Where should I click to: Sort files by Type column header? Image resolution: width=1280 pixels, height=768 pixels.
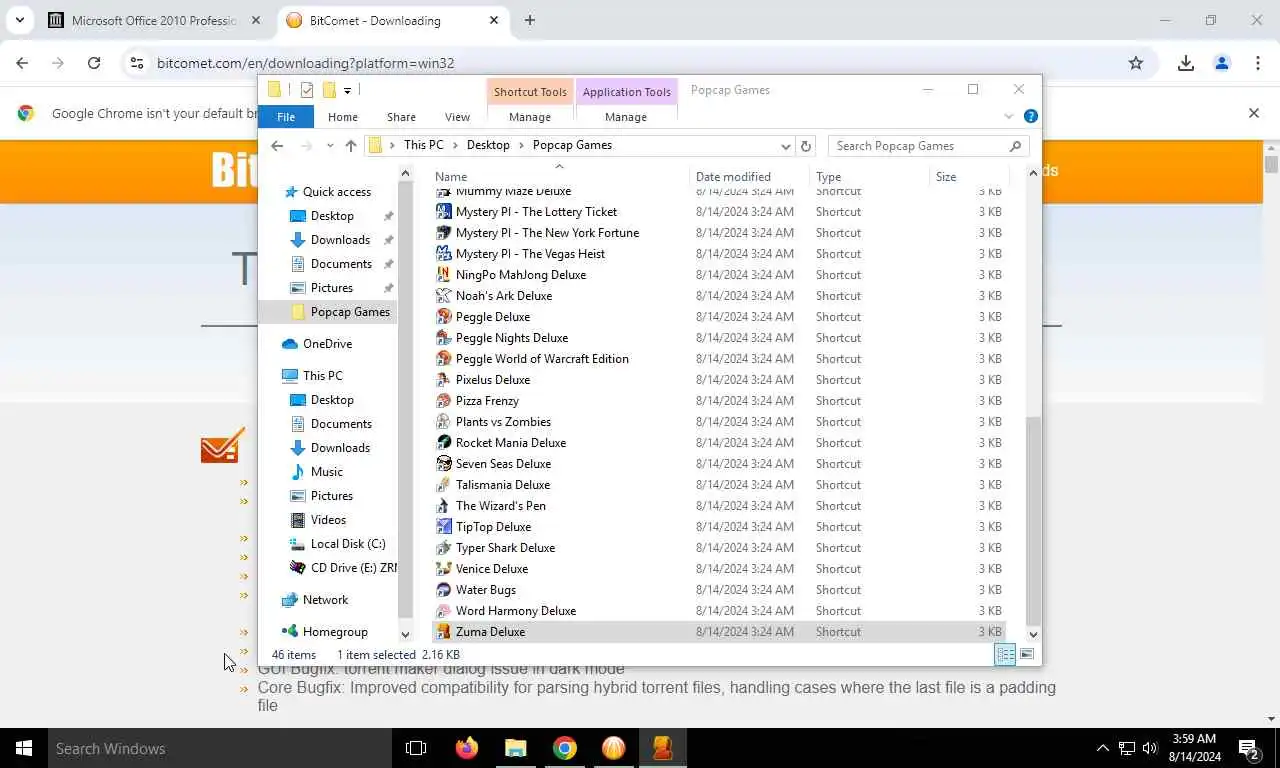pyautogui.click(x=869, y=177)
